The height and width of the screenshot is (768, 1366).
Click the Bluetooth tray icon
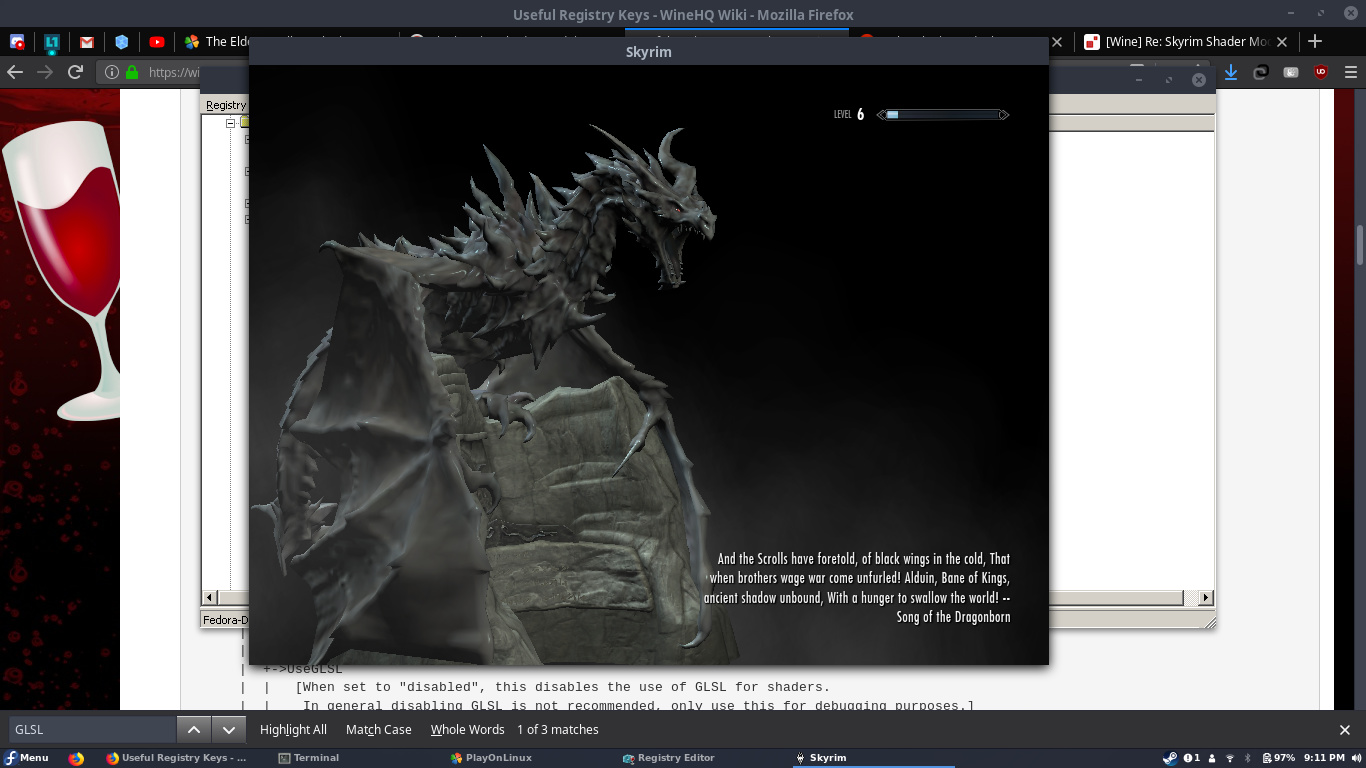tap(1247, 758)
